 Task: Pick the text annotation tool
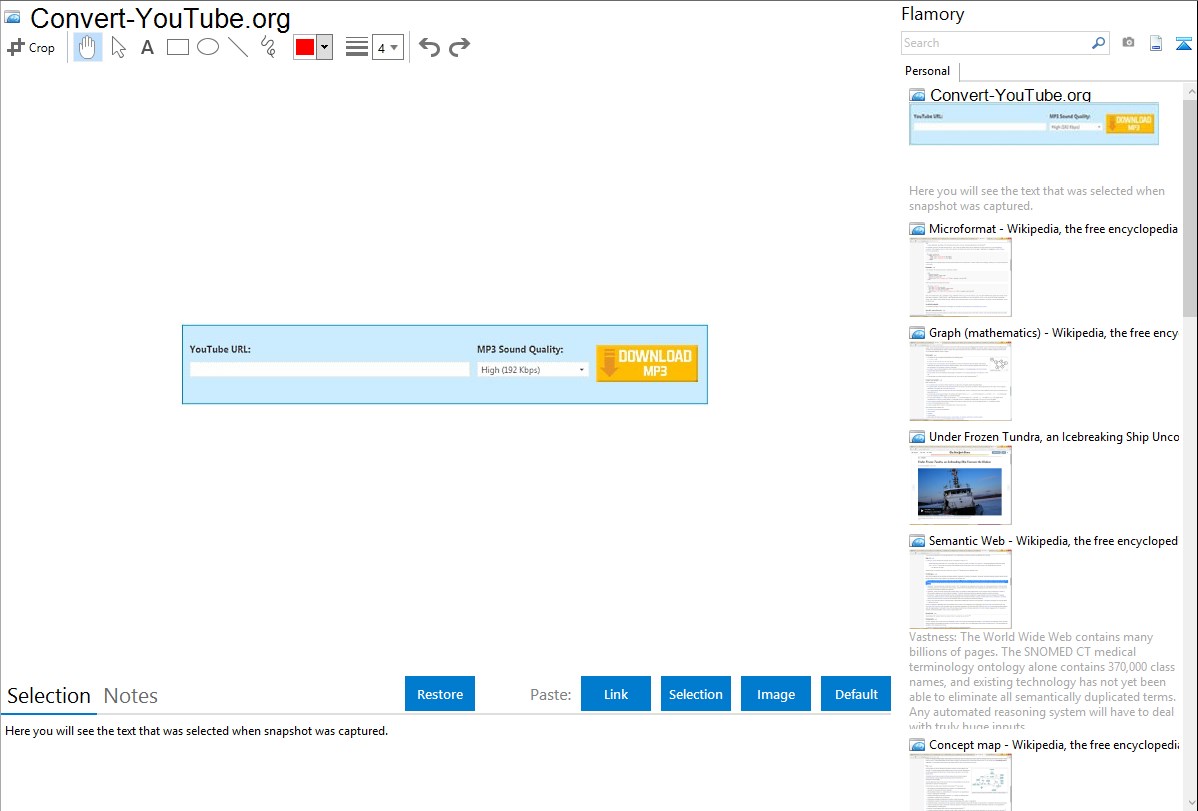coord(147,47)
